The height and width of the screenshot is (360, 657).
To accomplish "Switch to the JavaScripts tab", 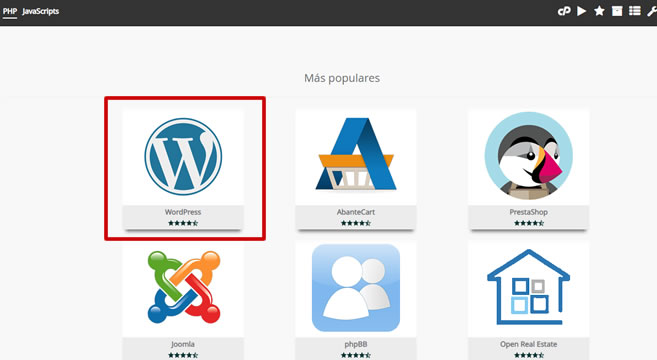I will pyautogui.click(x=41, y=11).
